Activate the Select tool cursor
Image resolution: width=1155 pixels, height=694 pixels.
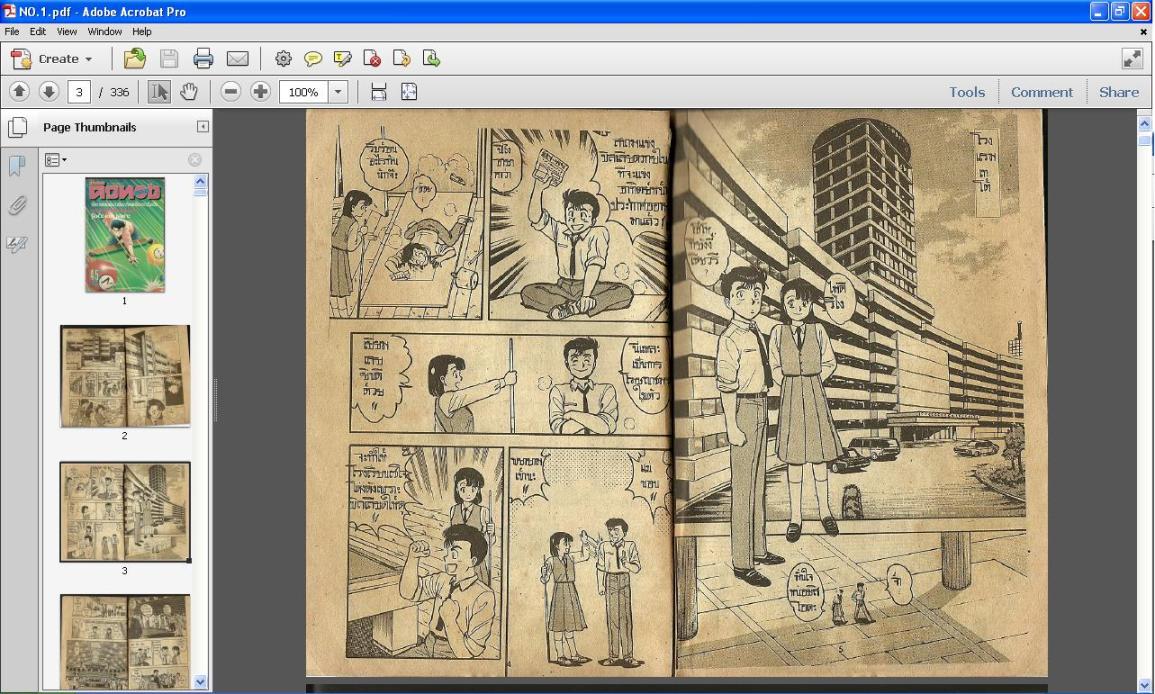click(158, 91)
